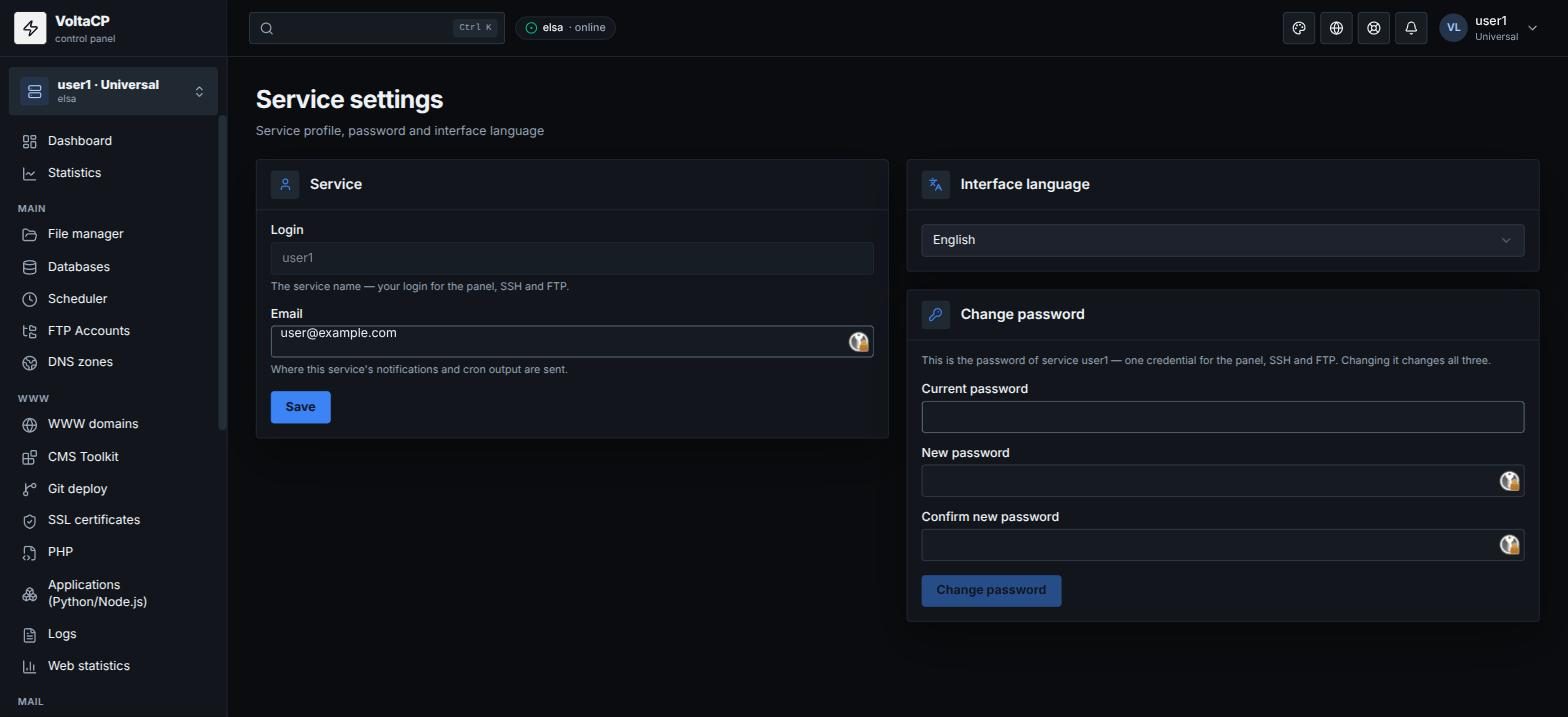1568x717 pixels.
Task: Click the Login field
Action: coord(572,258)
